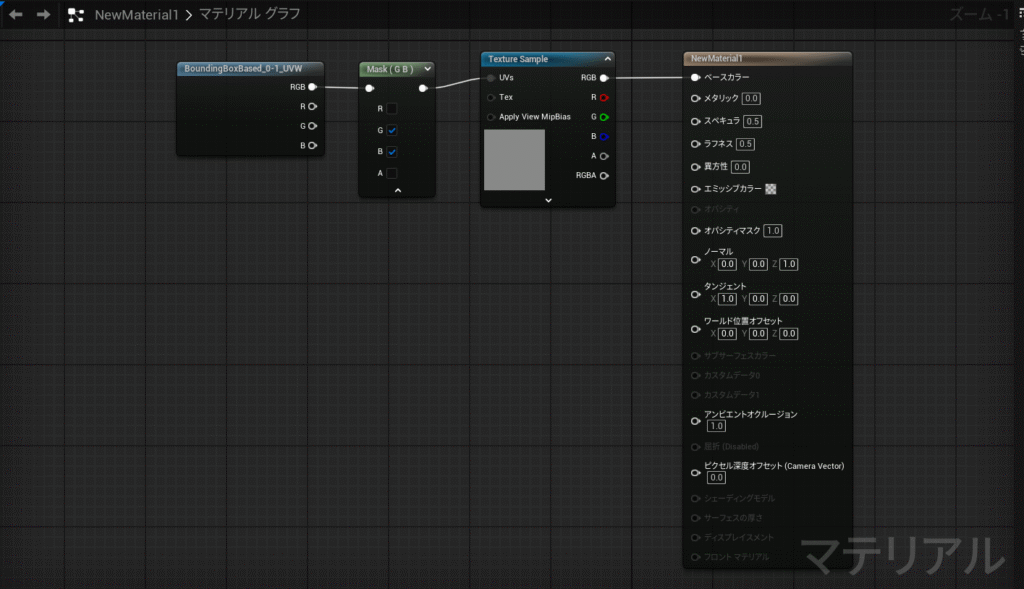1024x589 pixels.
Task: Click the 異方性 input pin
Action: (x=696, y=167)
